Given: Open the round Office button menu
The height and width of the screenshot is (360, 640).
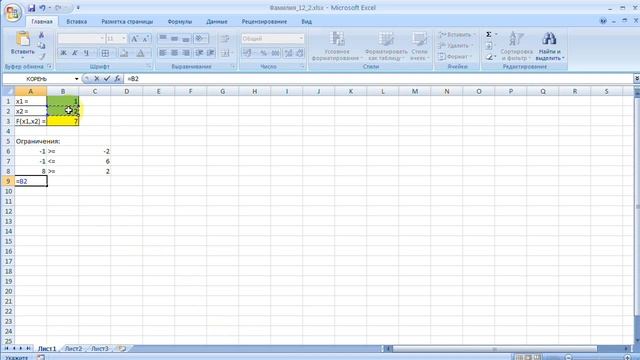Looking at the screenshot, I should click(12, 12).
